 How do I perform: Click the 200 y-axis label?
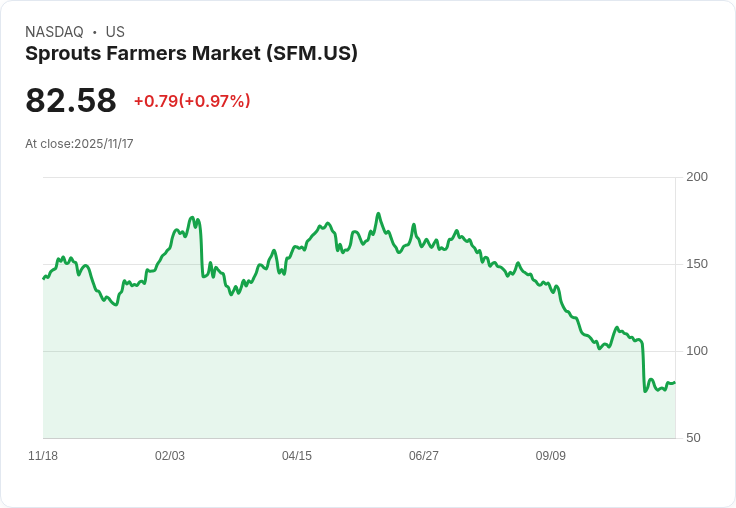pyautogui.click(x=697, y=177)
